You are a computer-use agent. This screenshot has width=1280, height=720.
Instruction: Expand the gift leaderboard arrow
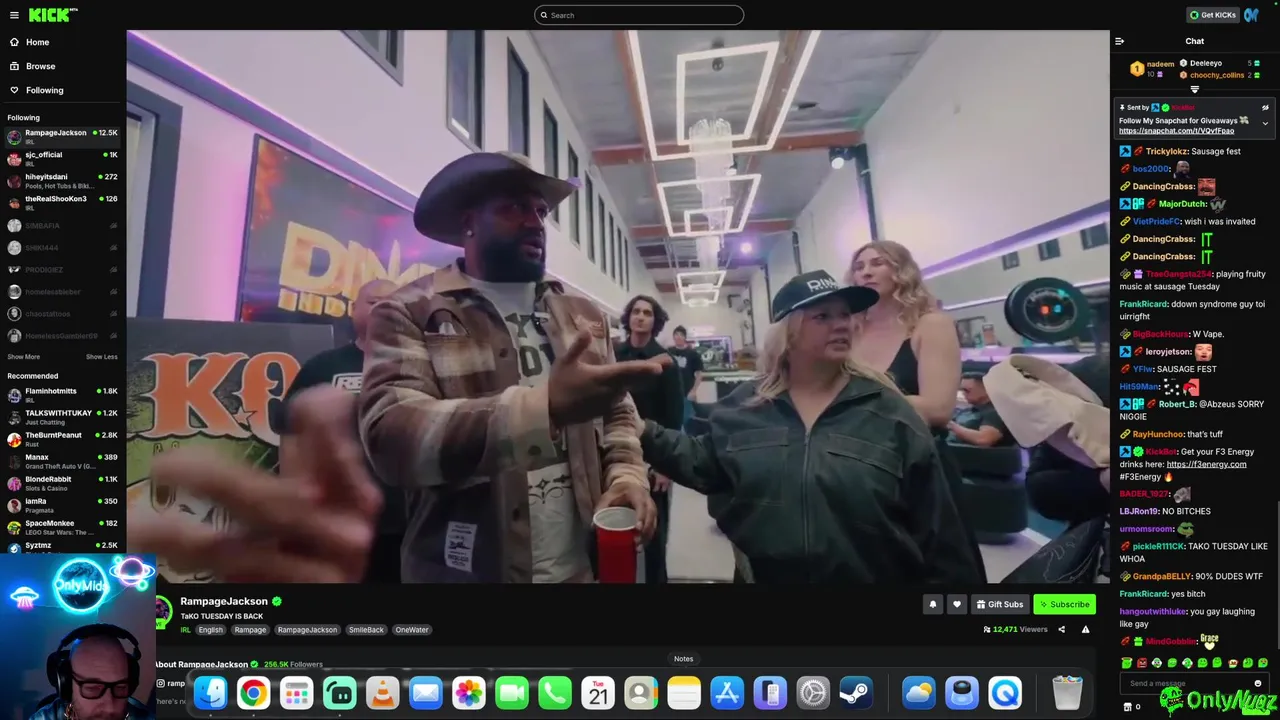(1194, 89)
